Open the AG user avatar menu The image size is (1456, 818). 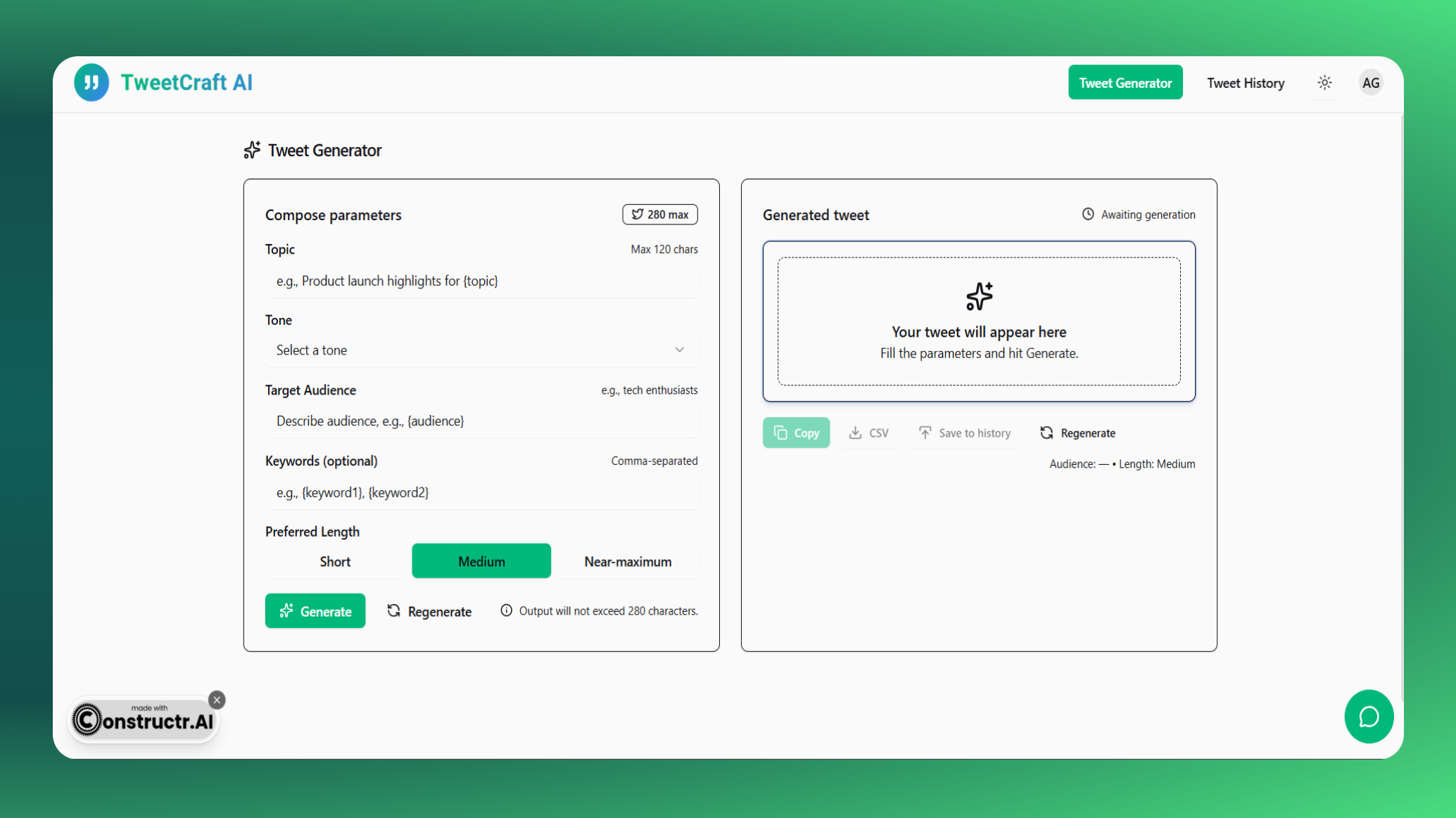[x=1370, y=82]
